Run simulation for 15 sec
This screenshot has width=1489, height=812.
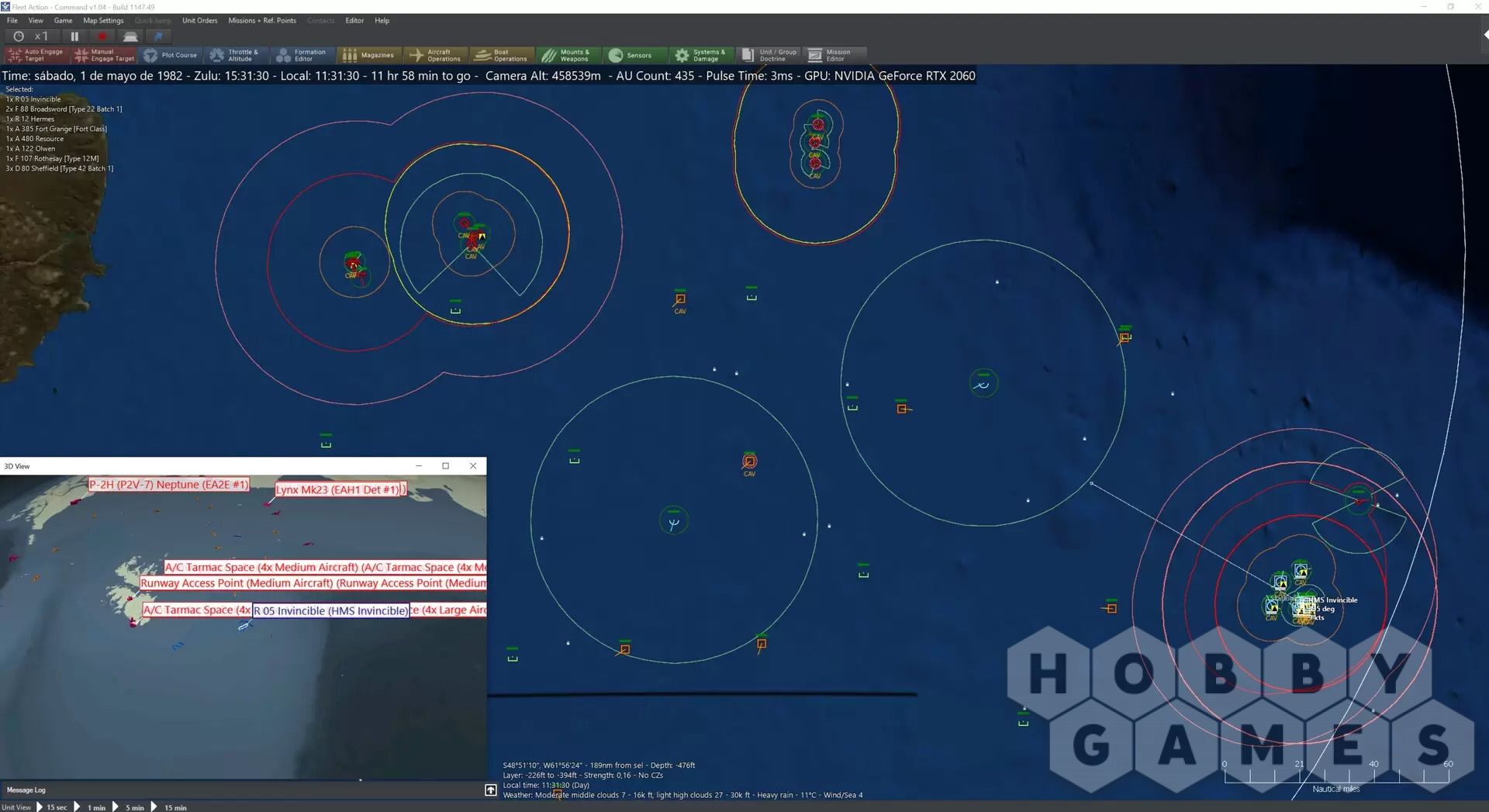coord(51,807)
